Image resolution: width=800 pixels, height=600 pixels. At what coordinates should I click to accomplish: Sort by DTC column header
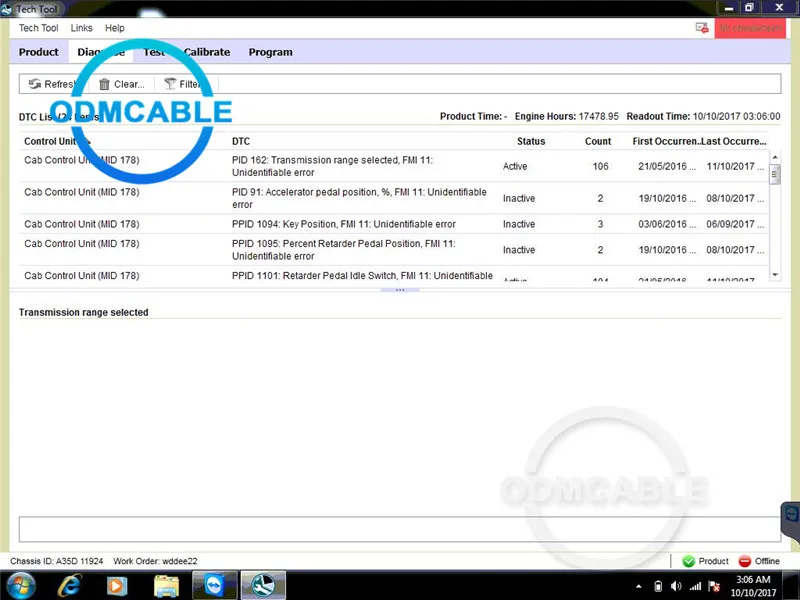pos(241,141)
